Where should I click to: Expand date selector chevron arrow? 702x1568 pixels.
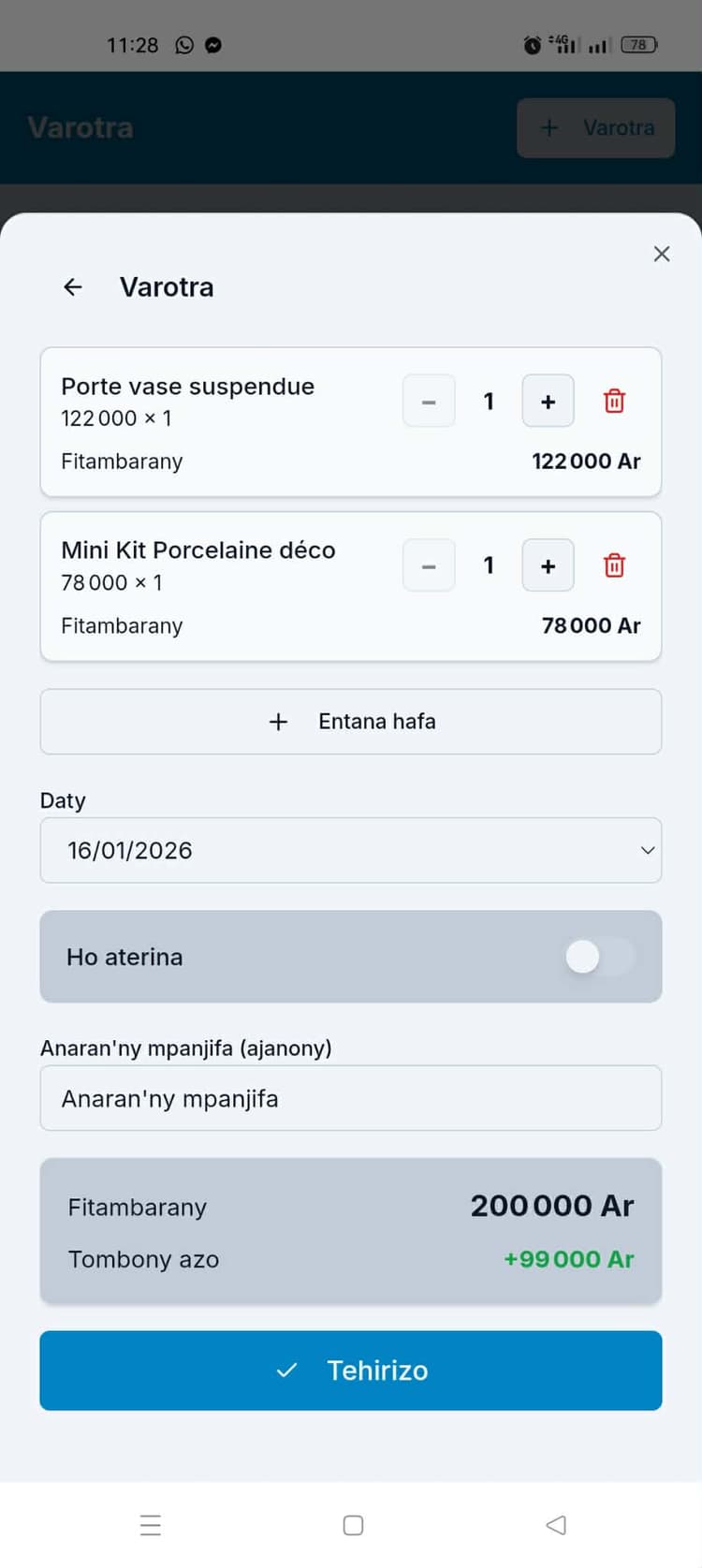[x=647, y=850]
